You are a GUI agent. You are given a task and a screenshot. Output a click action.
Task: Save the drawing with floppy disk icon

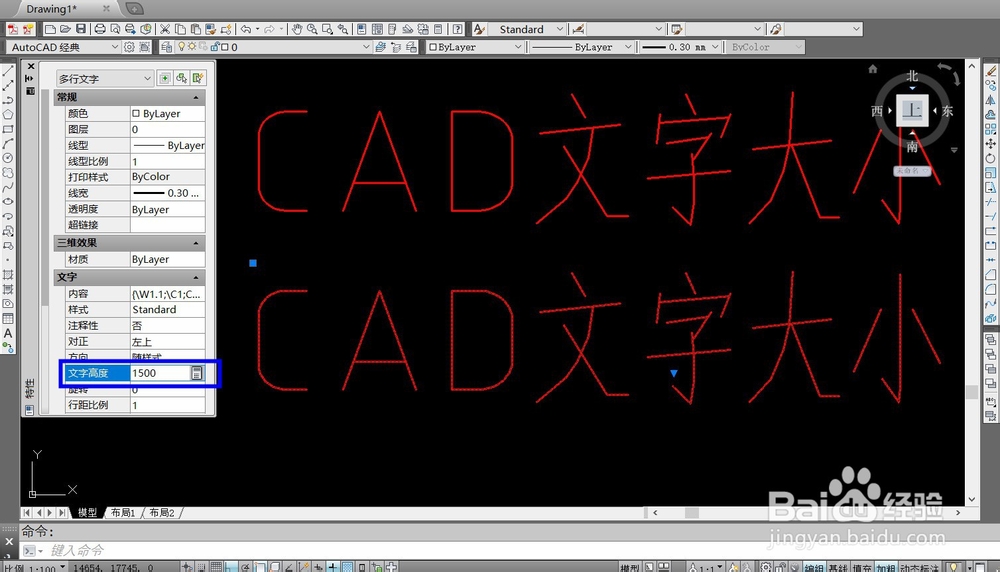coord(81,29)
